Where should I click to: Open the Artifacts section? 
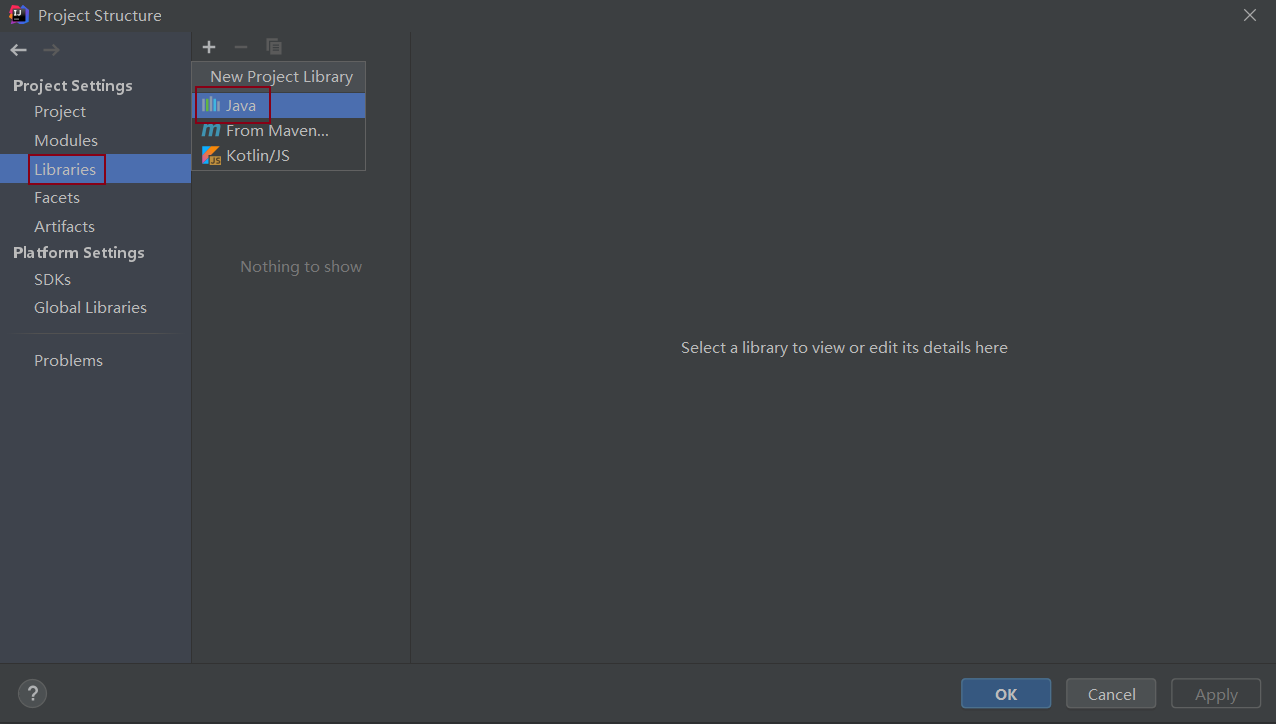64,226
